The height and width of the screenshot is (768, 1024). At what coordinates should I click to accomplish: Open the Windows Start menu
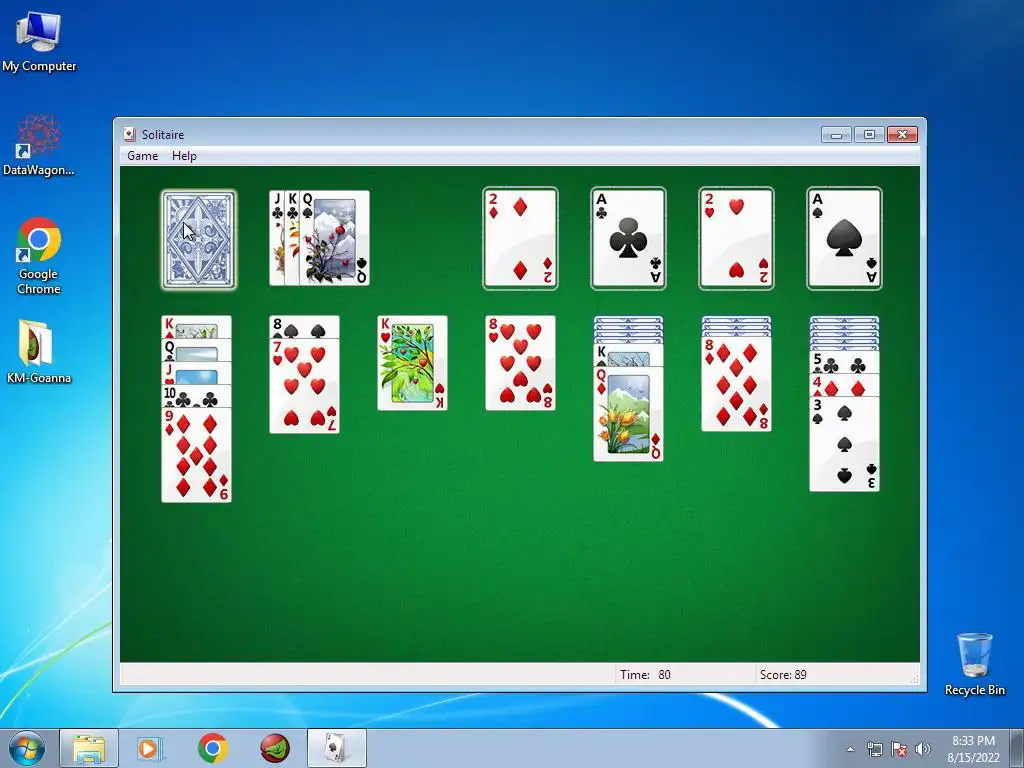(x=27, y=748)
